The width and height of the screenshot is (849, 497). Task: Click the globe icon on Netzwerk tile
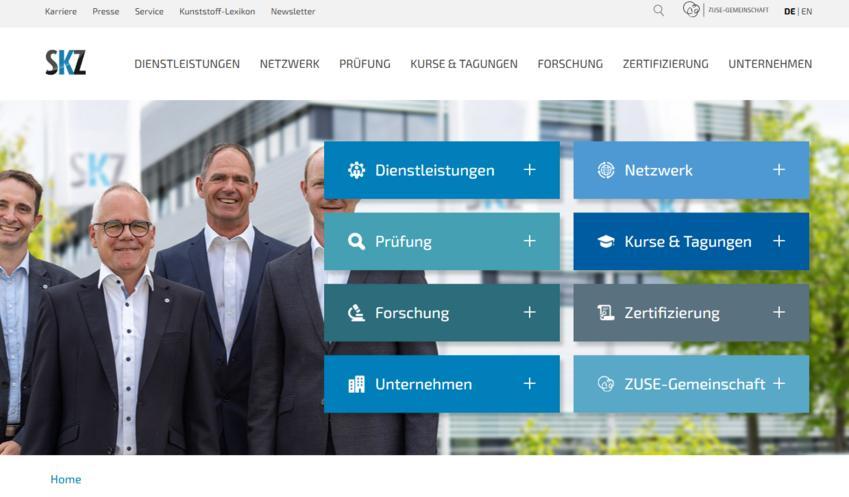point(605,170)
